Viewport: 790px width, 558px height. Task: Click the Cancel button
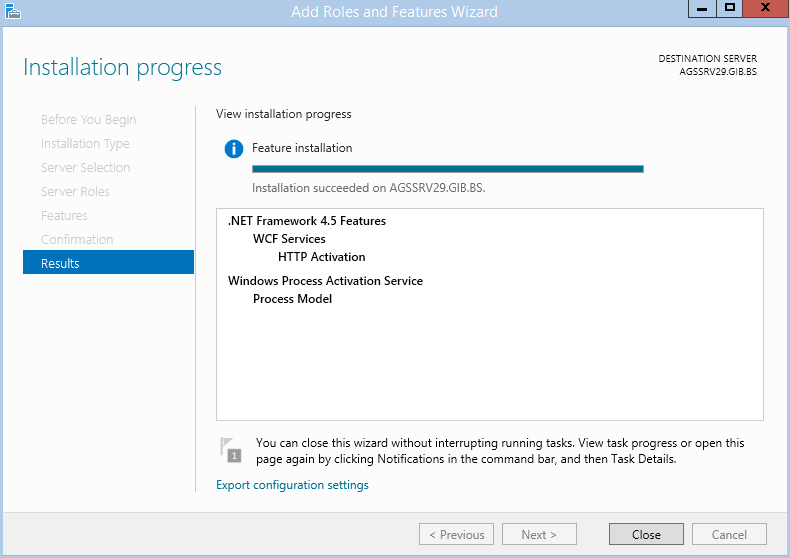tap(729, 534)
